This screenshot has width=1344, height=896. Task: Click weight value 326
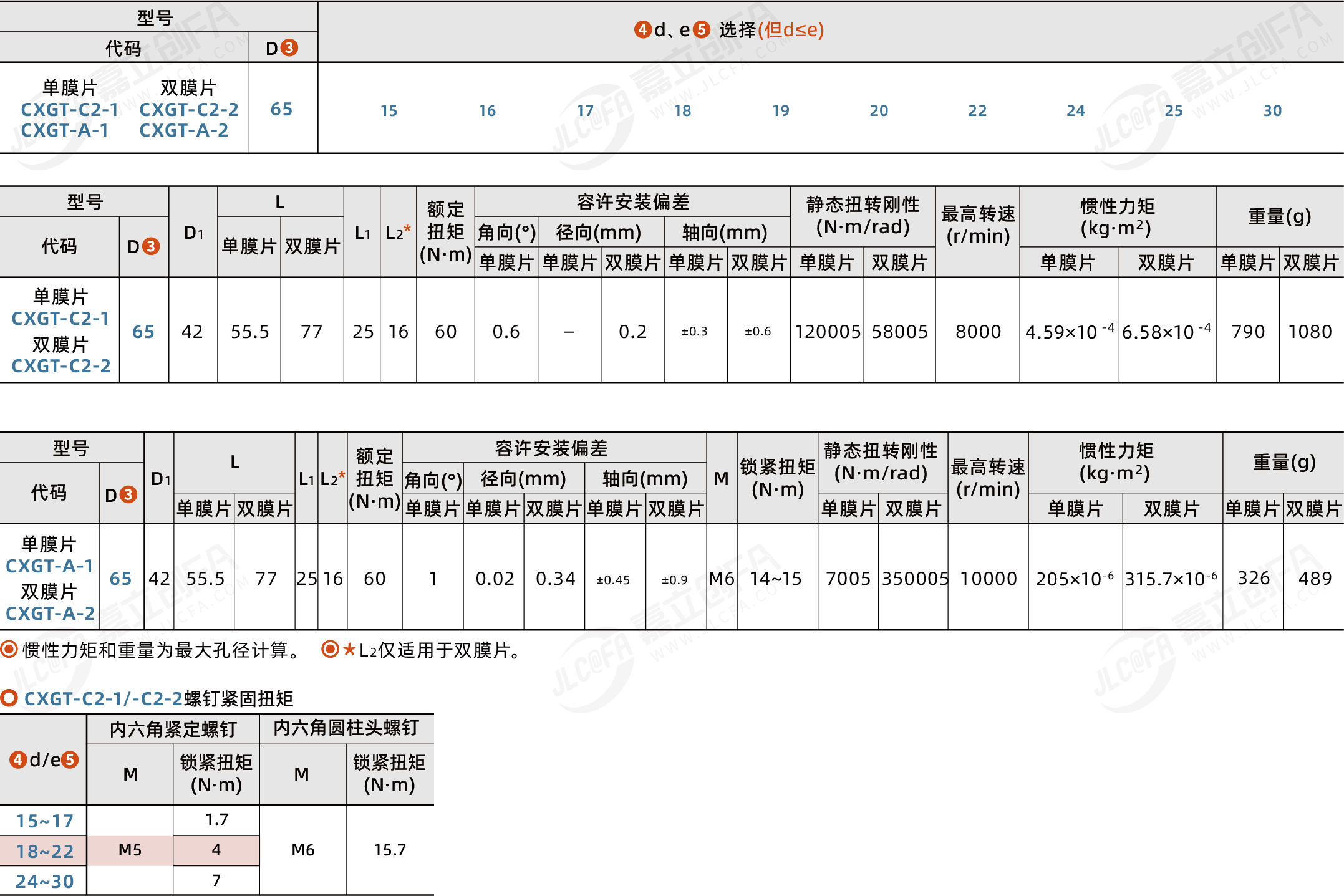click(x=1254, y=579)
